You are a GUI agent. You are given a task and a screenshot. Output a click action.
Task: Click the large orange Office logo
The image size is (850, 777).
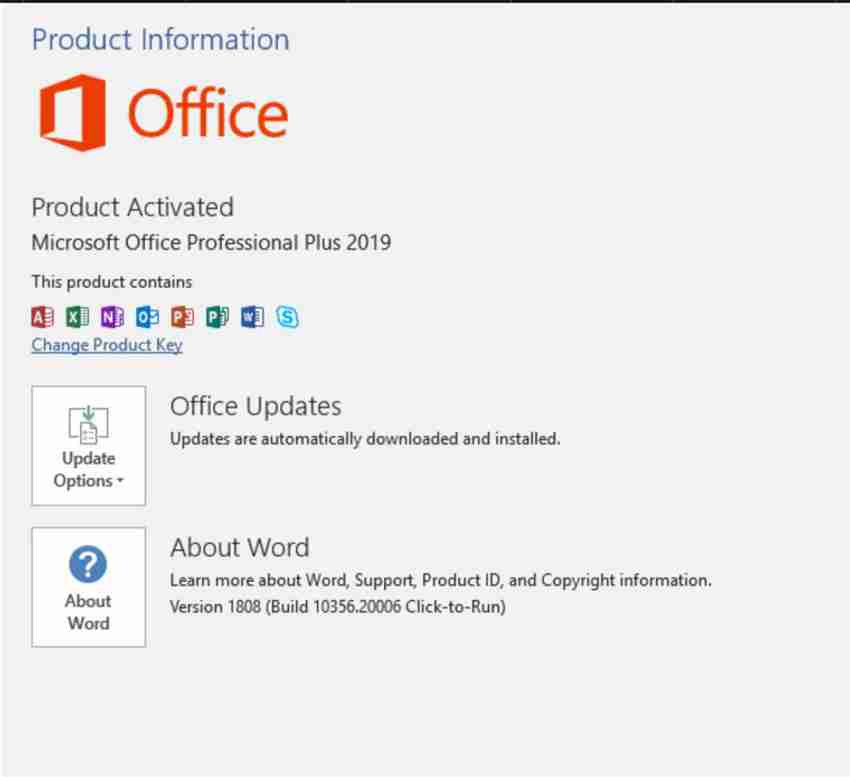[x=163, y=113]
